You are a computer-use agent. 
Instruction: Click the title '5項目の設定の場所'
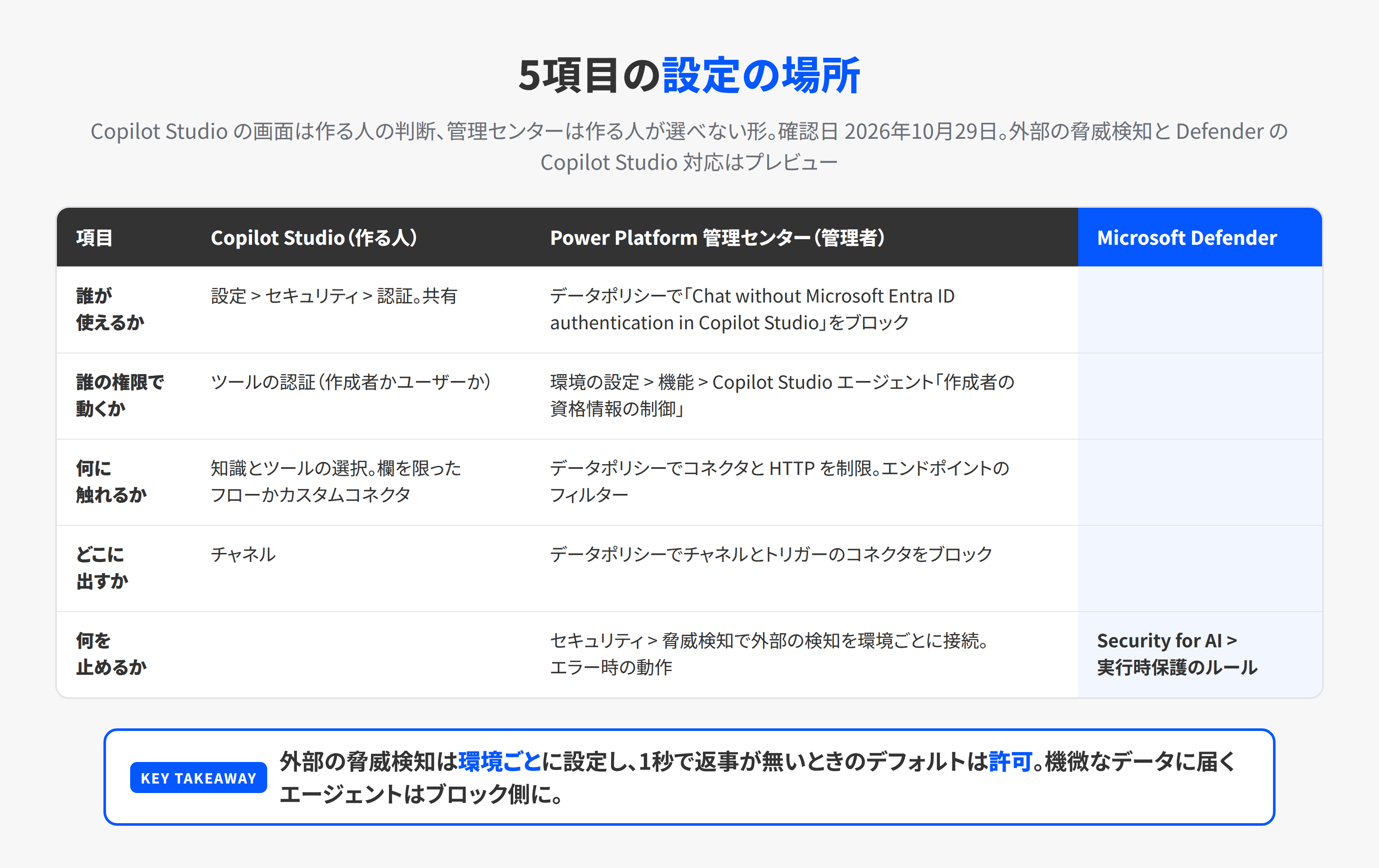point(689,75)
